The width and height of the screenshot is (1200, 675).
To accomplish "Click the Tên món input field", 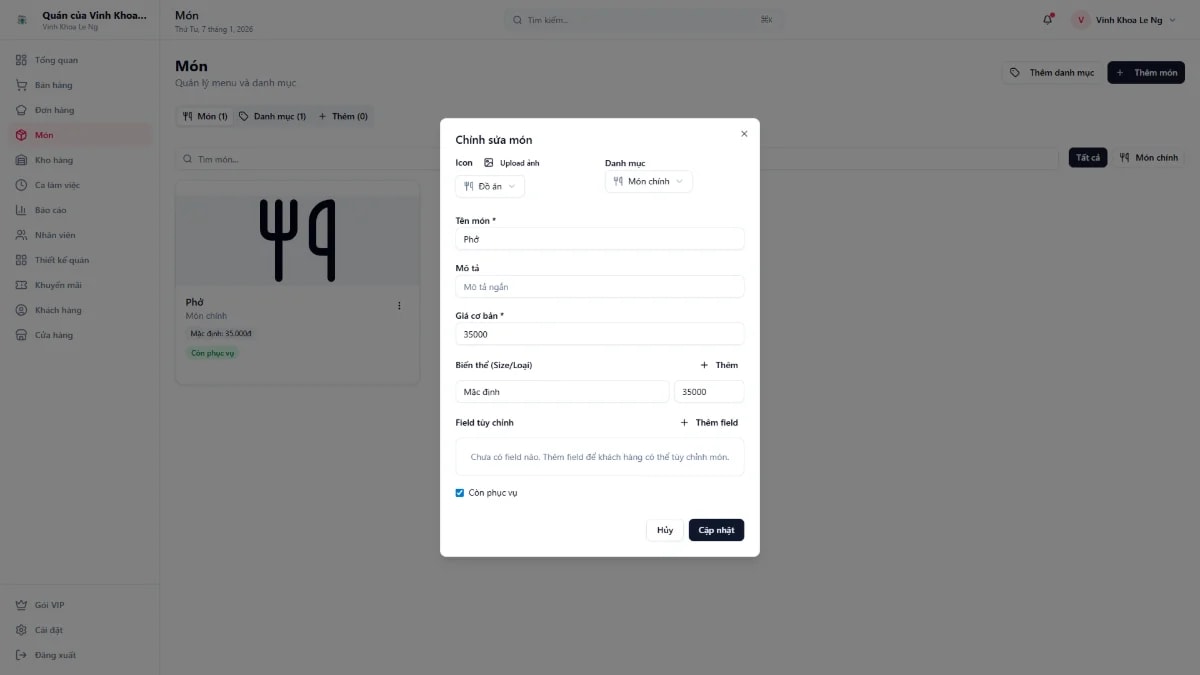I will click(600, 239).
